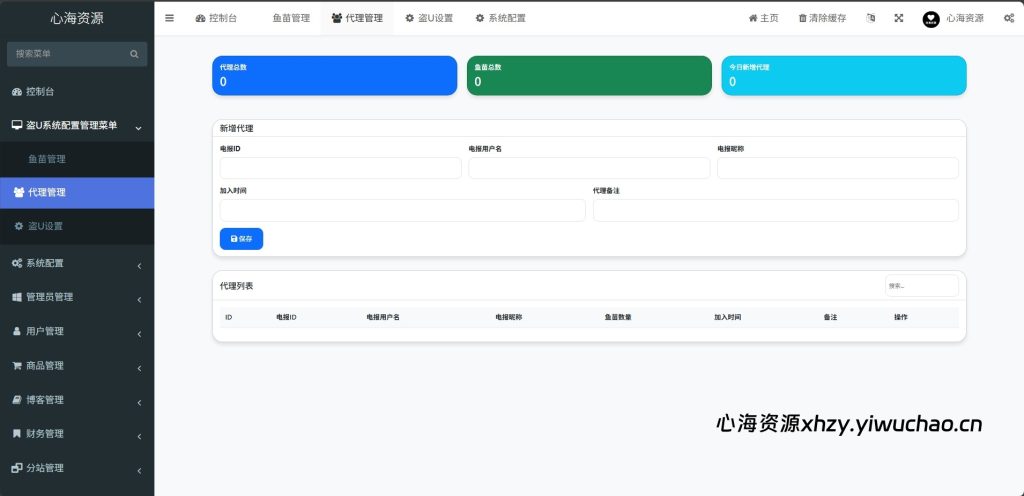The height and width of the screenshot is (496, 1024).
Task: Click the monitor icon beside 盗U系统配置管理菜单
Action: 18,125
